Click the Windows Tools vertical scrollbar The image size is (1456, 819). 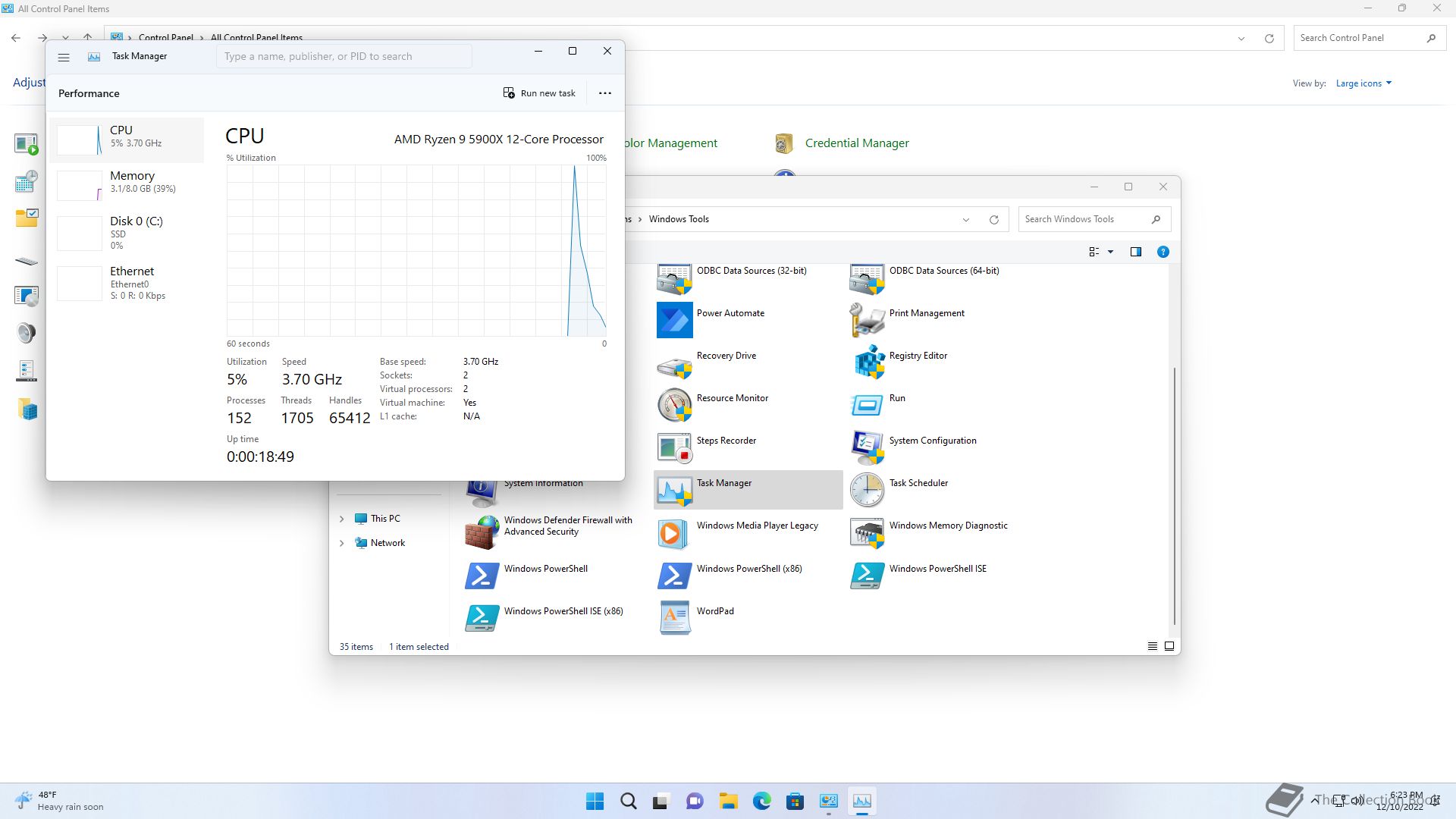click(x=1174, y=496)
